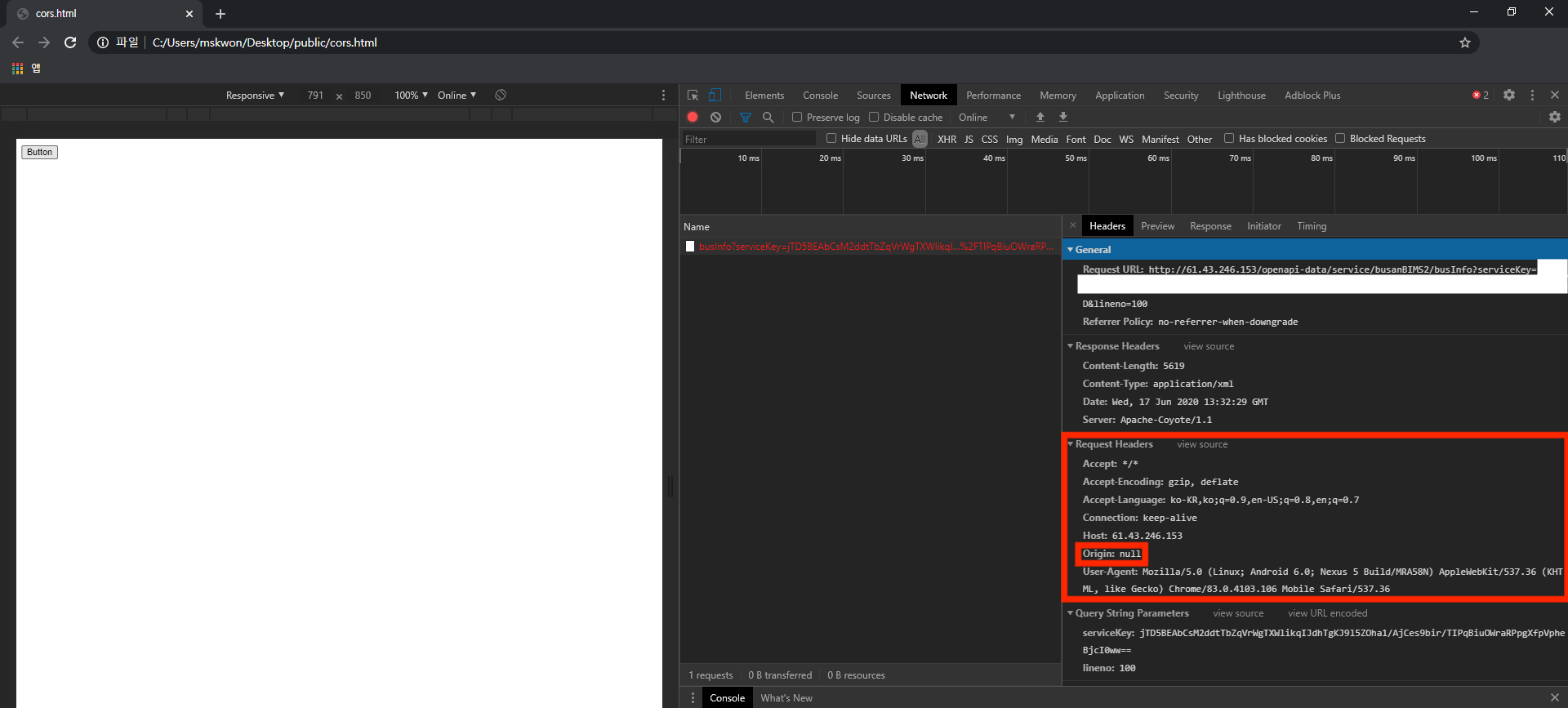Bookmark this page with the star
Image resolution: width=1568 pixels, height=708 pixels.
tap(1465, 42)
